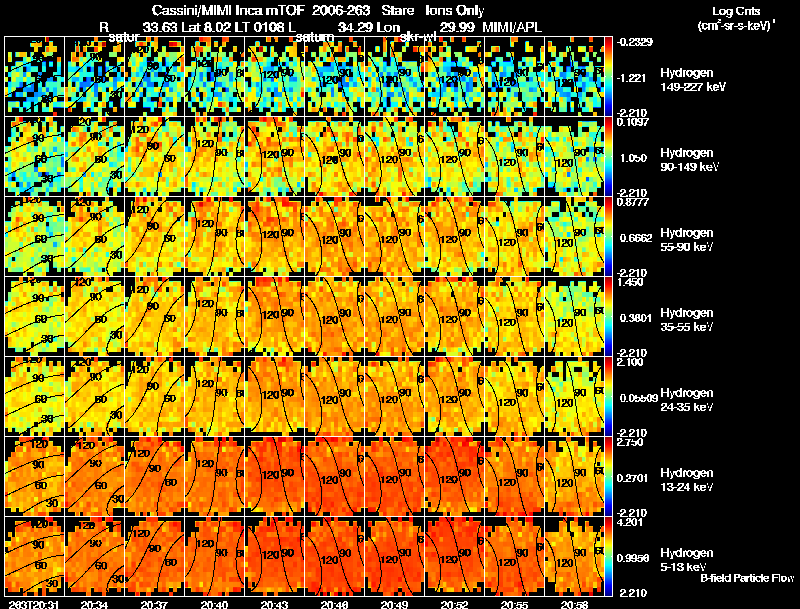The width and height of the screenshot is (800, 609).
Task: Click the 1.450 colorbar value
Action: pyautogui.click(x=631, y=282)
